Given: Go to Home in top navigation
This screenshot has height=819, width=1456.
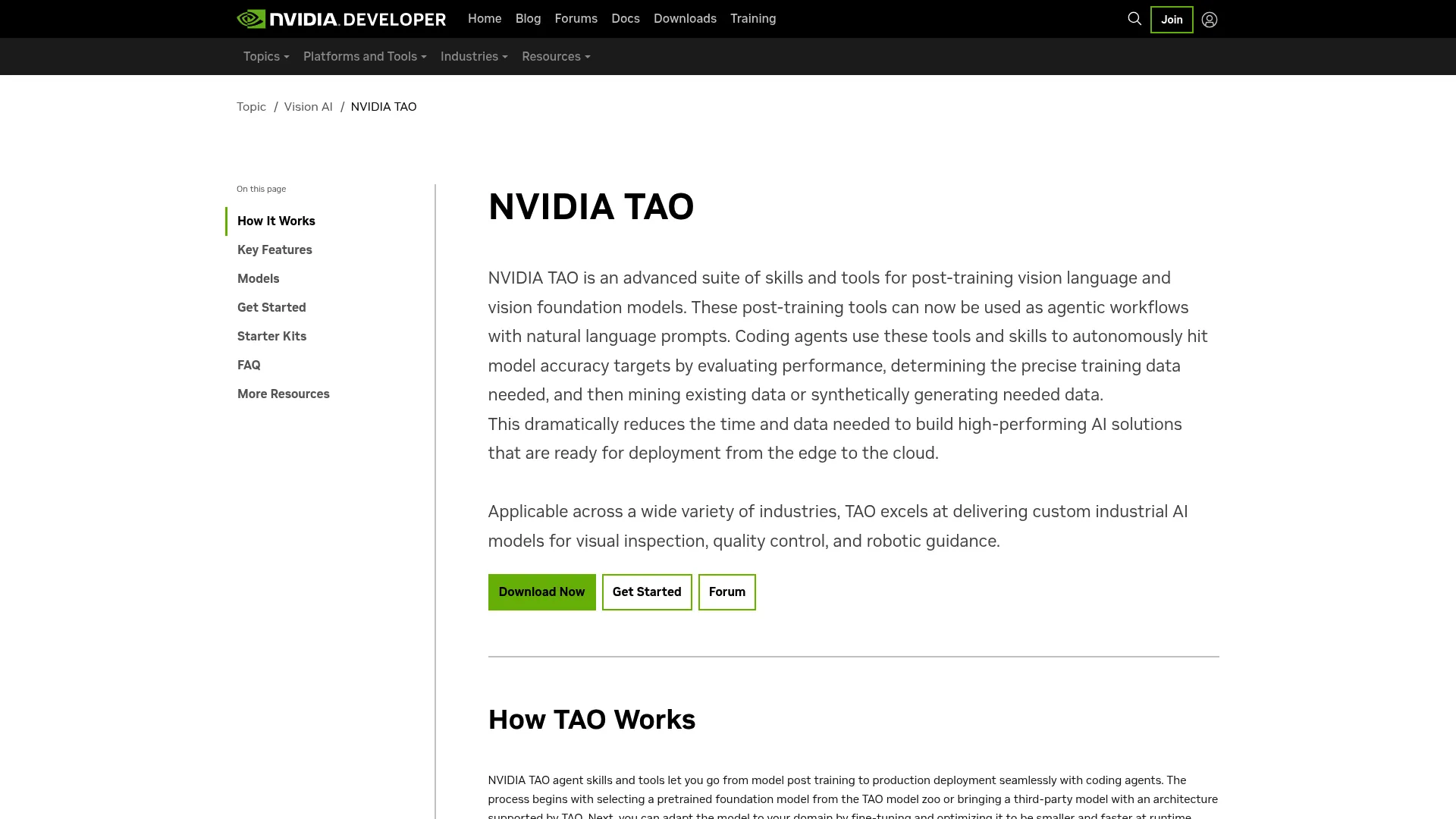Looking at the screenshot, I should click(x=485, y=19).
